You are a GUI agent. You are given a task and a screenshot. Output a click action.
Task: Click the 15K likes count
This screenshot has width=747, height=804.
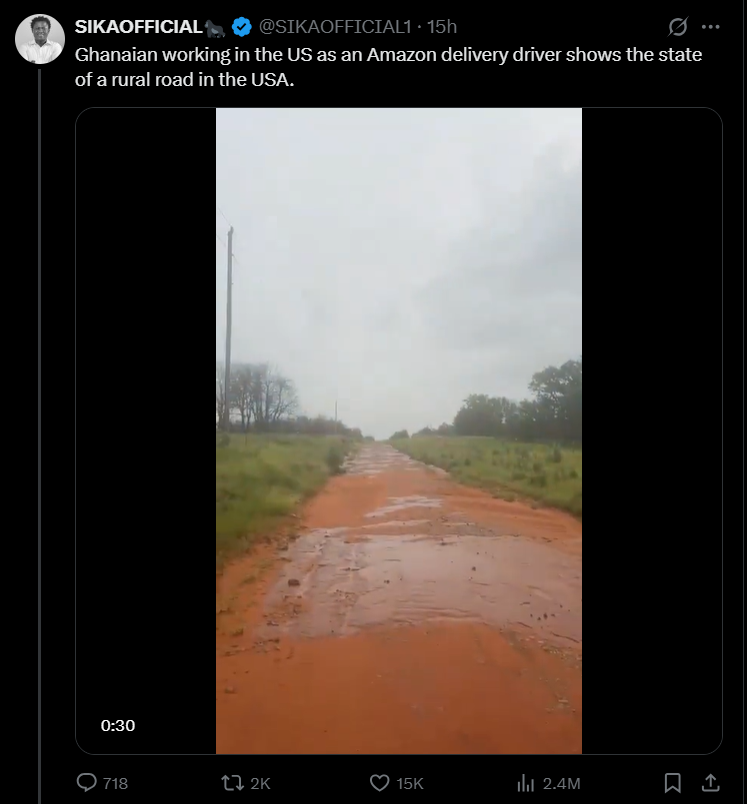(410, 783)
